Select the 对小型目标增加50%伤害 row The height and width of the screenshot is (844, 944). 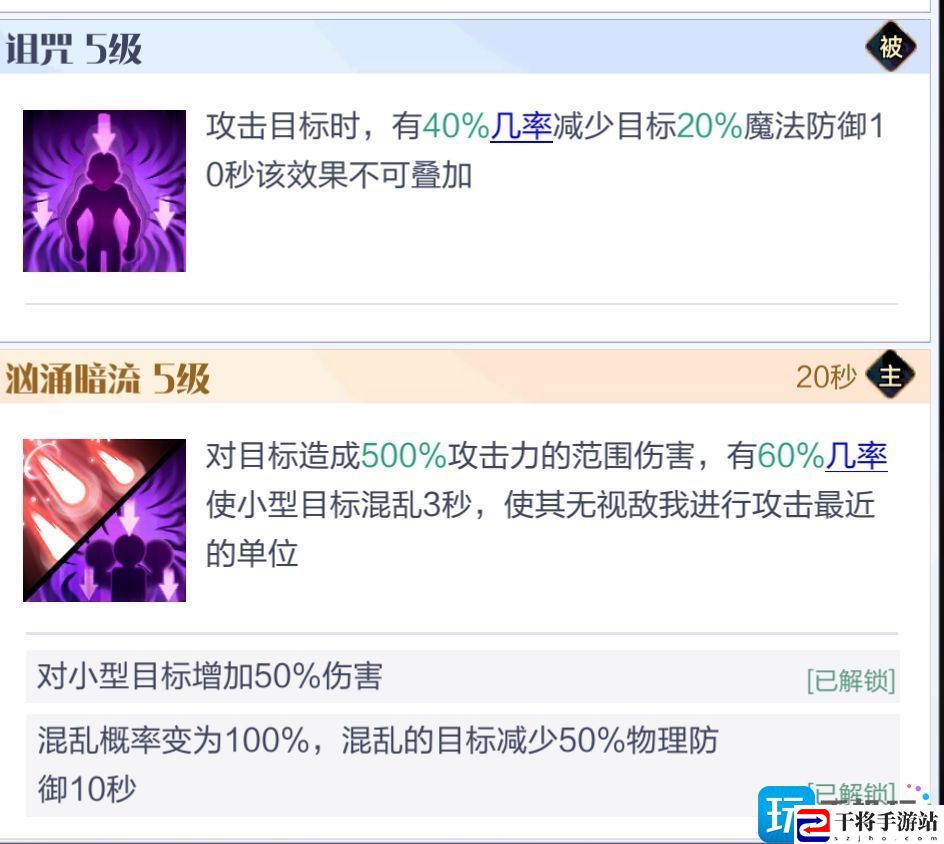point(462,676)
